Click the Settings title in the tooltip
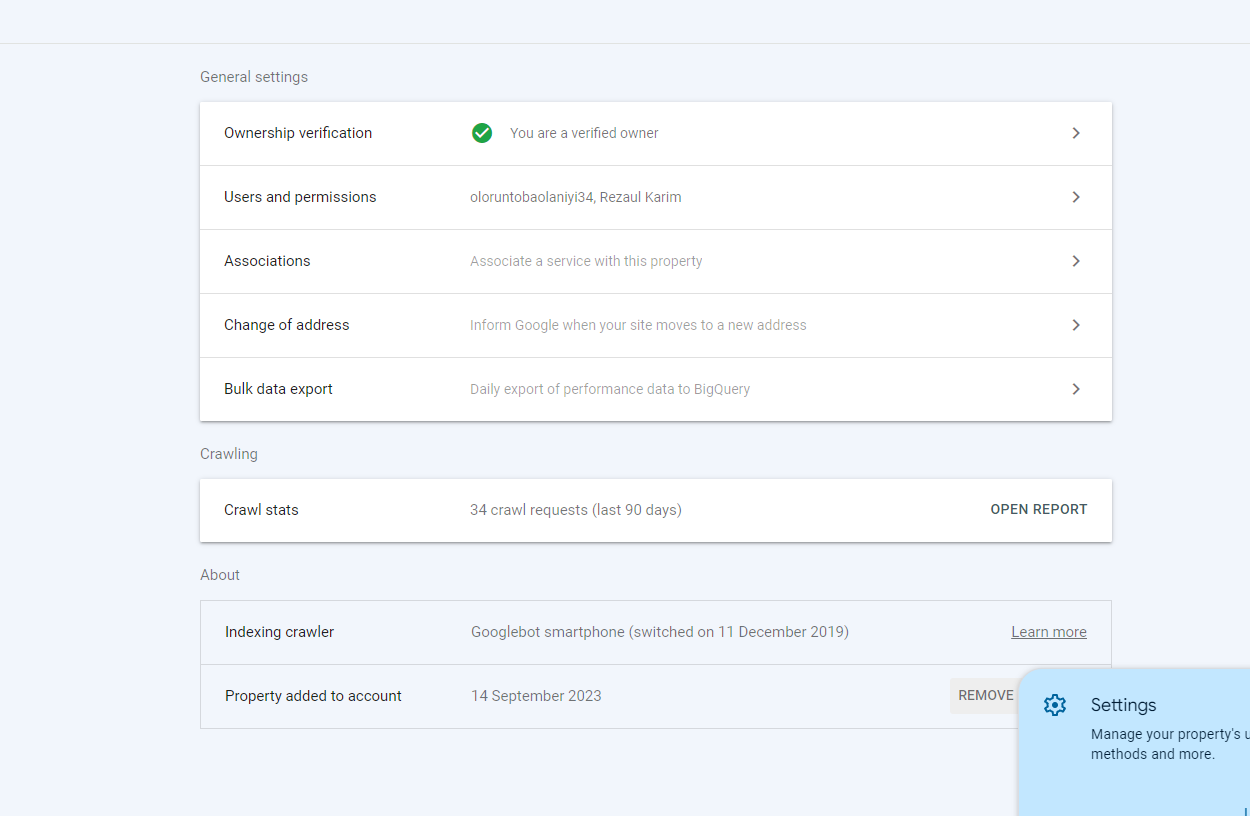 coord(1123,705)
